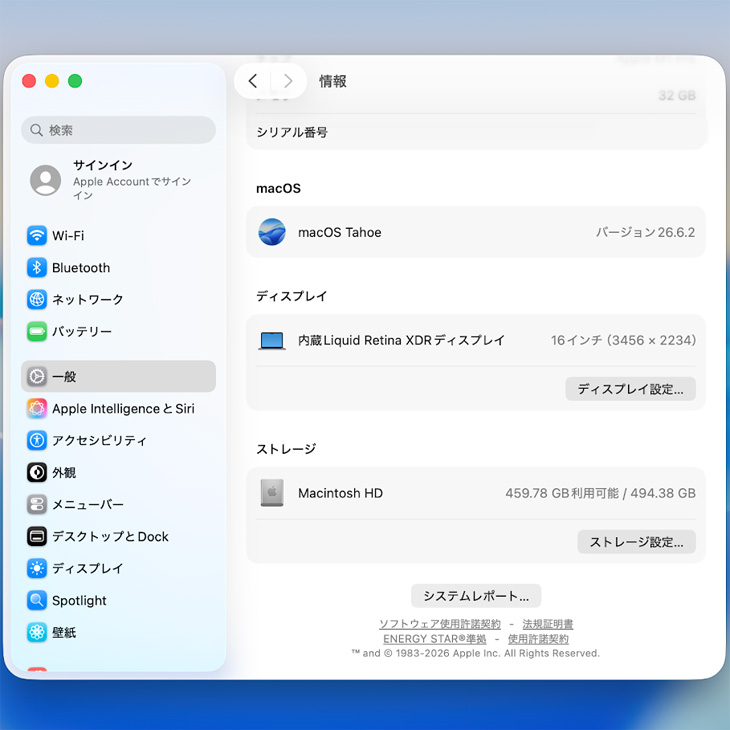Click the バッテリー battery icon
The image size is (730, 730).
[x=37, y=331]
